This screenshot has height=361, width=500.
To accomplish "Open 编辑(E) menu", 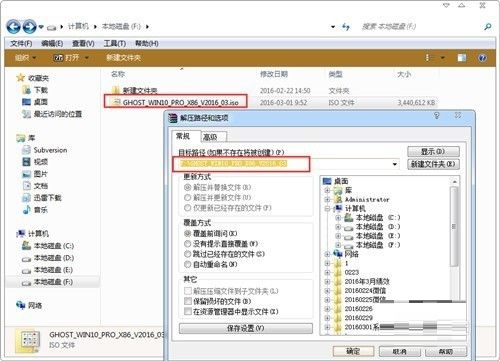I will 52,44.
